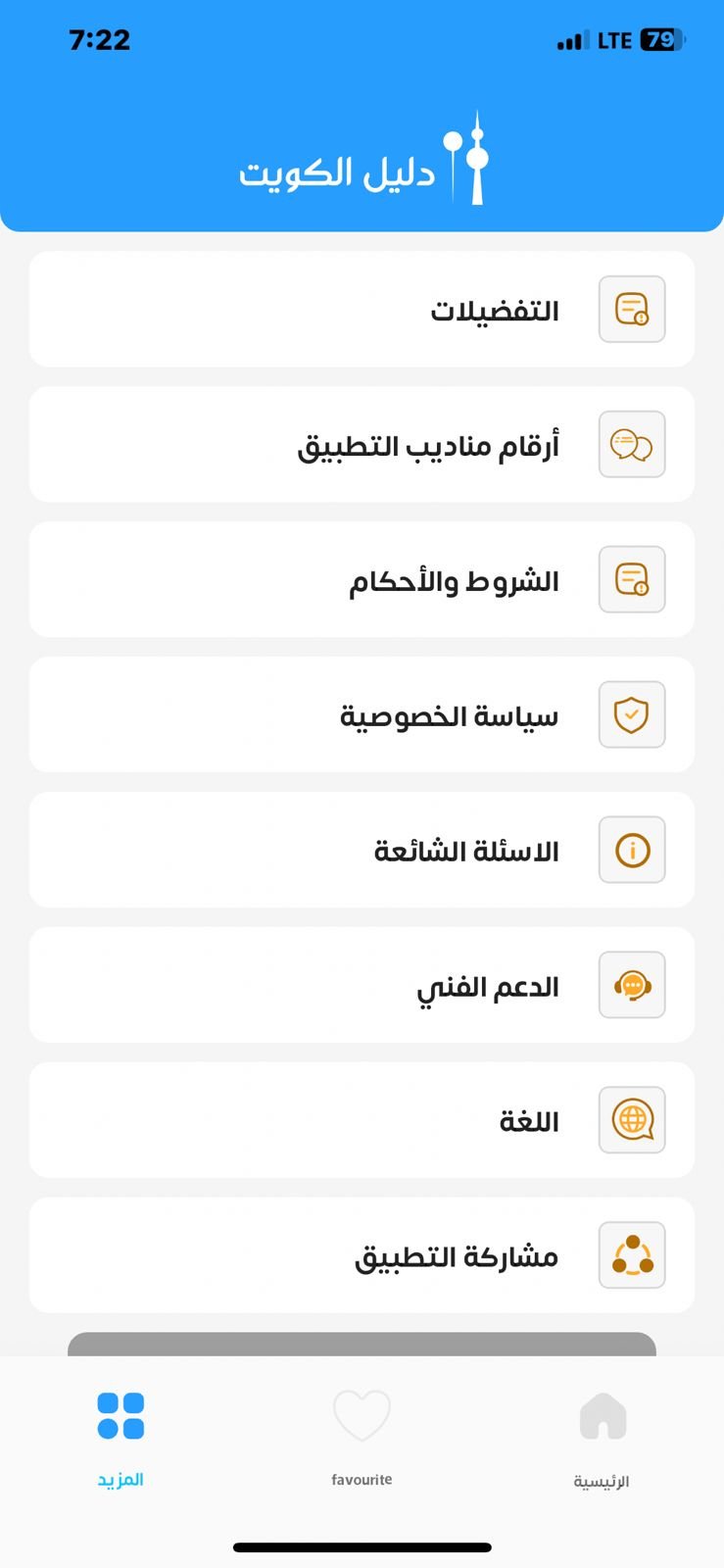
Task: Select الدعم الفني text label
Action: coord(488,987)
